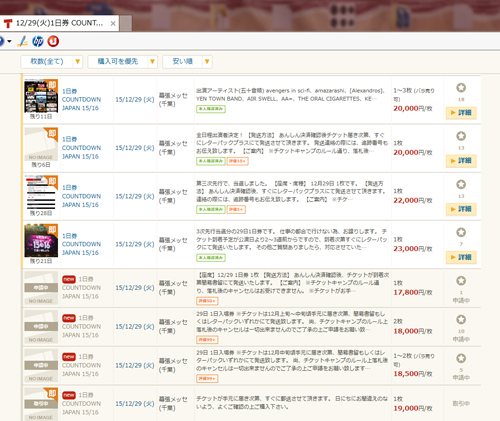Image resolution: width=500 pixels, height=421 pixels.
Task: Click the 19,000円/枚 price
Action: (x=413, y=408)
